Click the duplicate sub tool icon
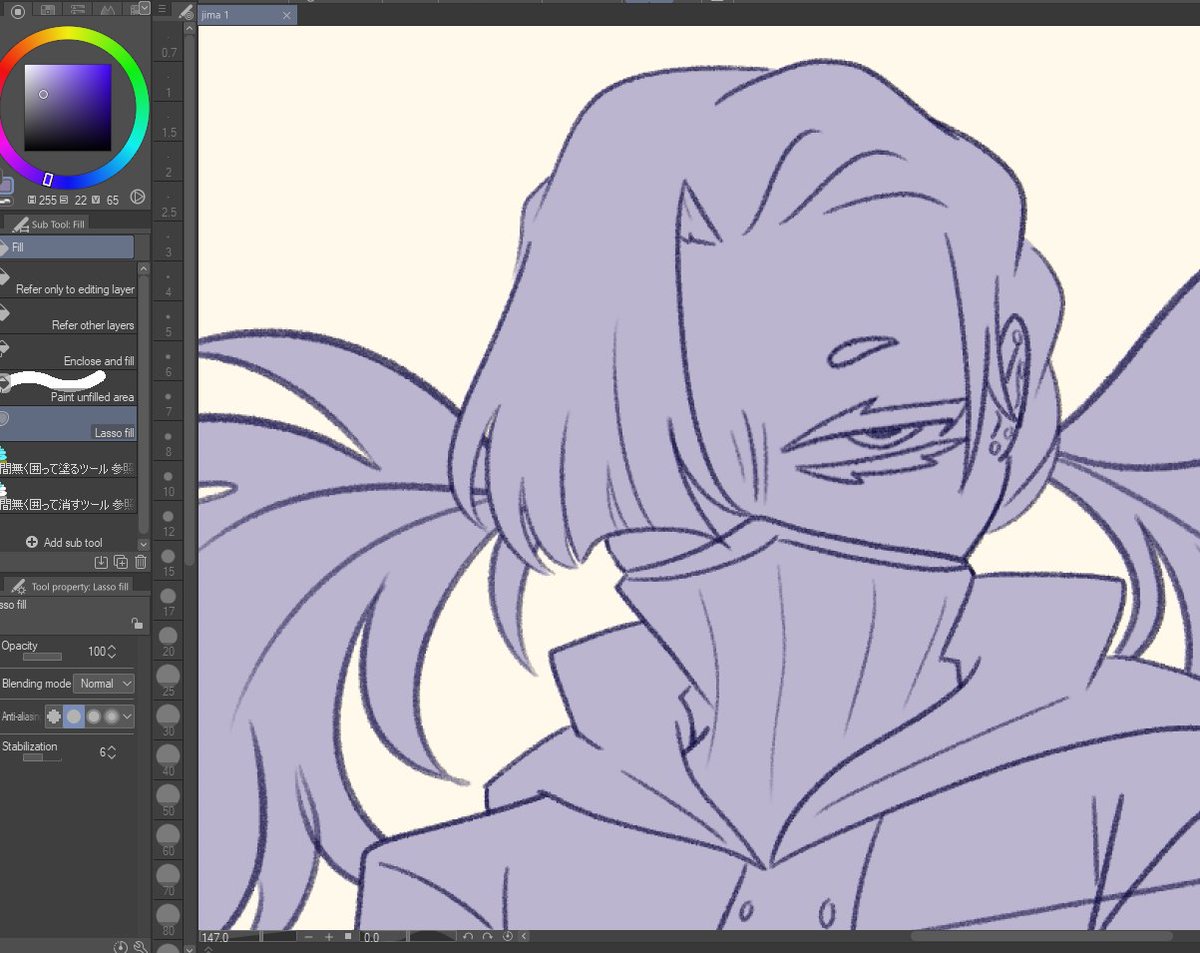Viewport: 1200px width, 953px height. (122, 562)
